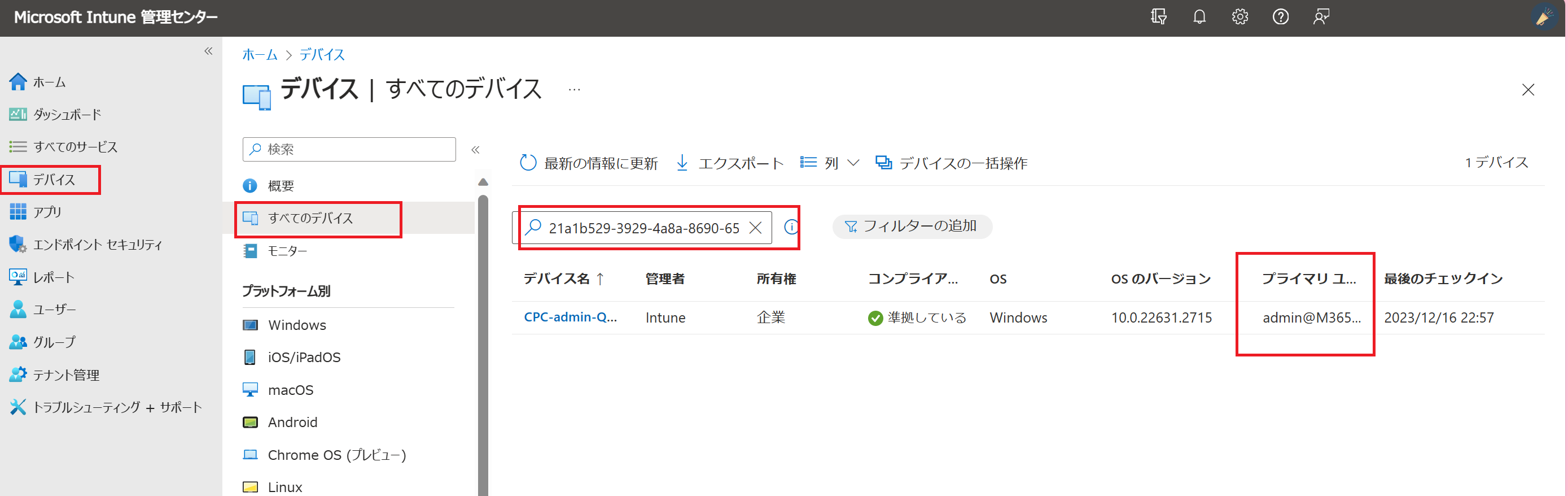Click 準拠している compliance status
Image resolution: width=1568 pixels, height=496 pixels.
(x=917, y=318)
